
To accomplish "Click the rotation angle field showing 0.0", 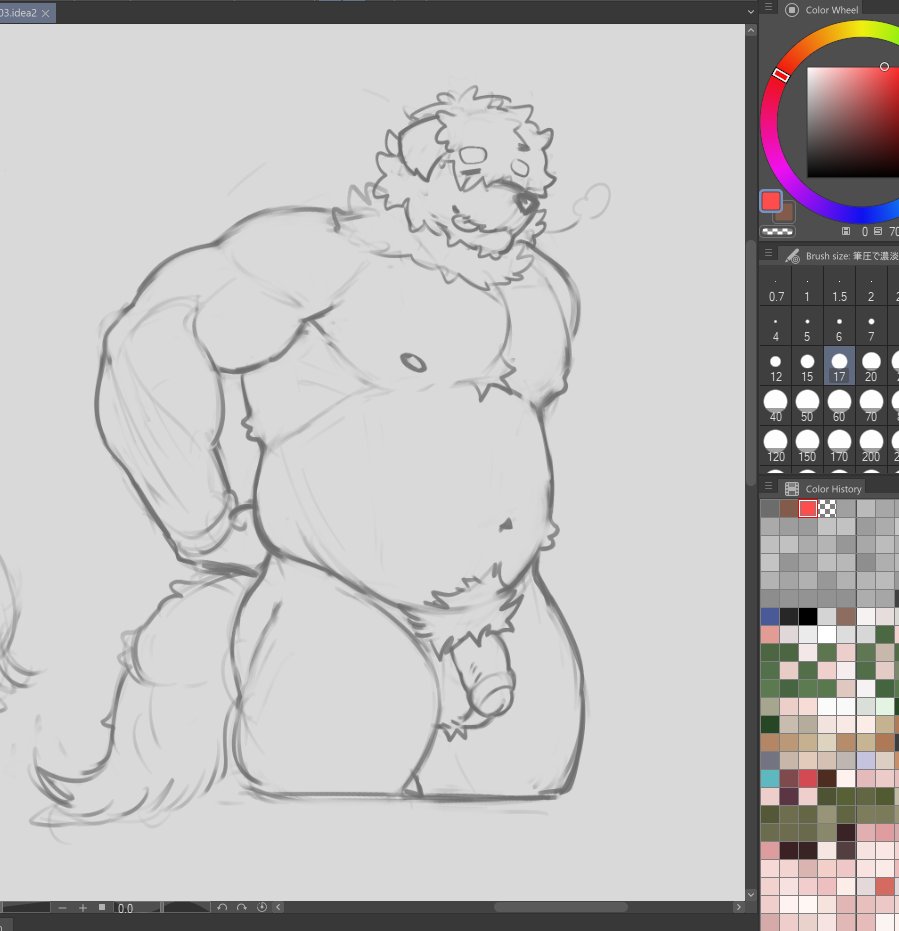I will point(137,908).
